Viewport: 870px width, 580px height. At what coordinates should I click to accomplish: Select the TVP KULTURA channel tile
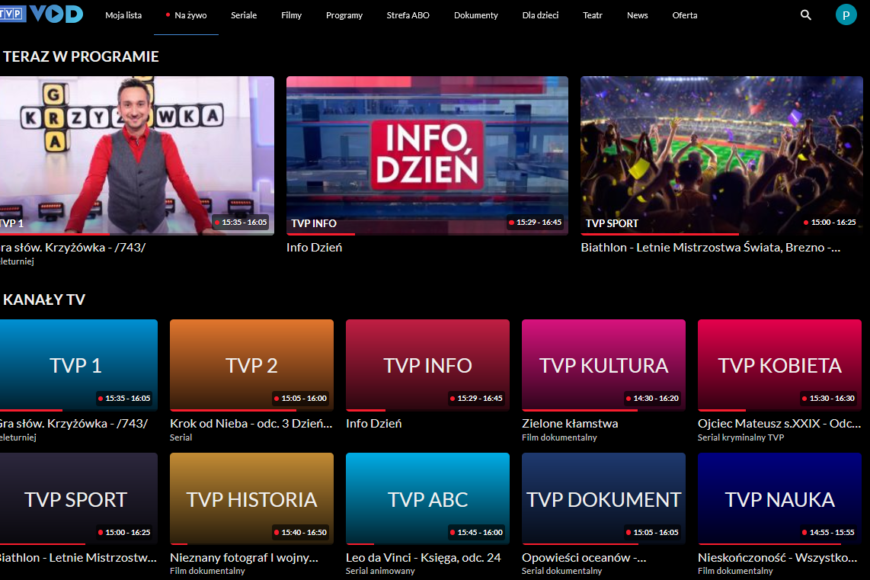tap(603, 364)
